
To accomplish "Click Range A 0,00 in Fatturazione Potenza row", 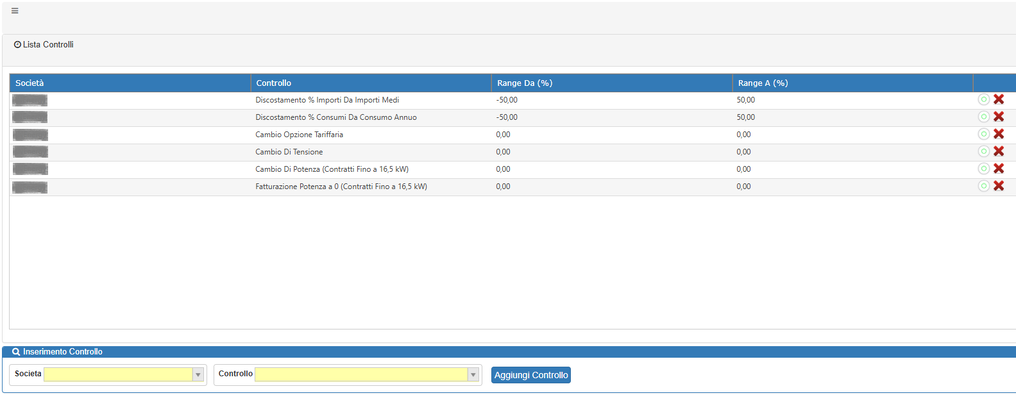I will 744,187.
